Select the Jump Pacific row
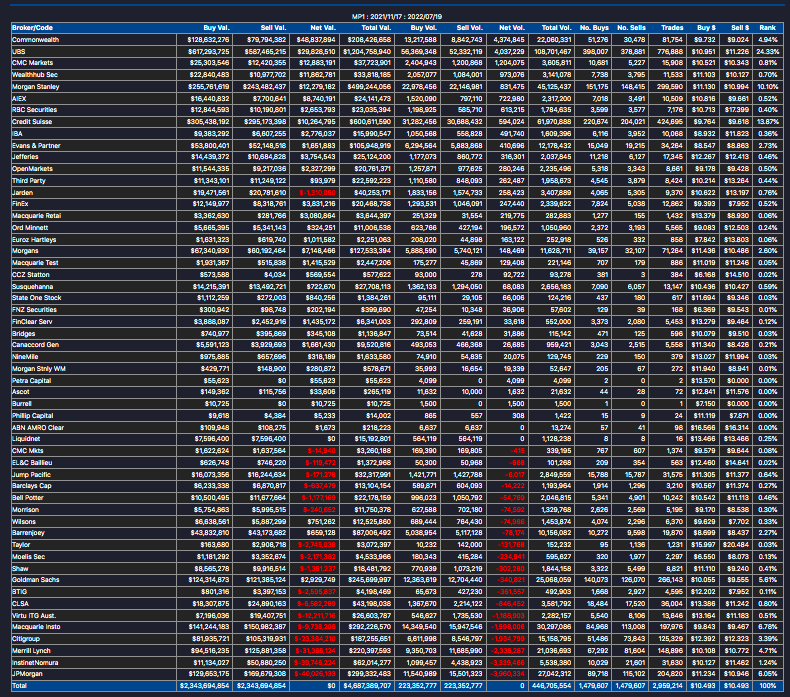This screenshot has width=790, height=697. tap(397, 475)
